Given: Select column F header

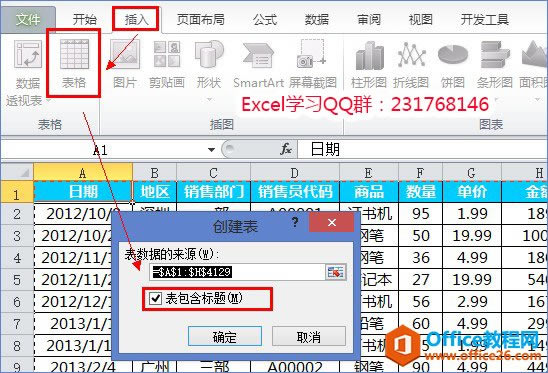Looking at the screenshot, I should (x=420, y=172).
